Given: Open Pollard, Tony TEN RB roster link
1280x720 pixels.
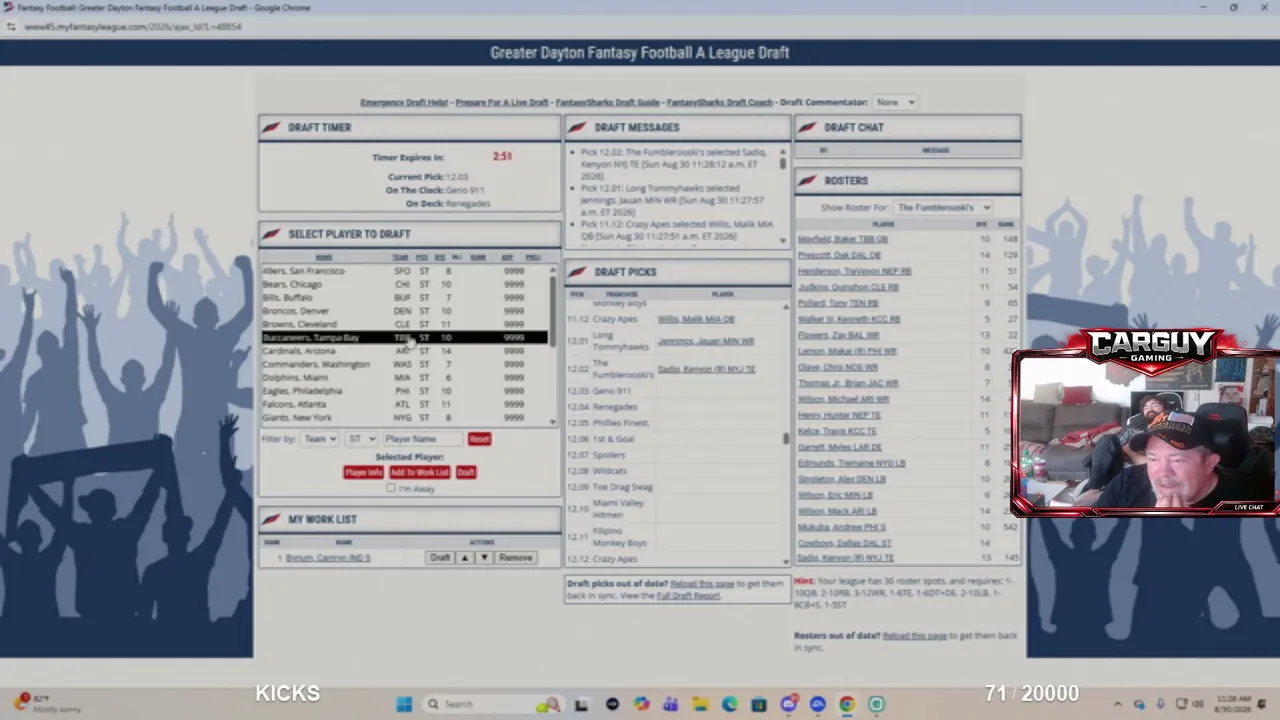Looking at the screenshot, I should [x=838, y=303].
